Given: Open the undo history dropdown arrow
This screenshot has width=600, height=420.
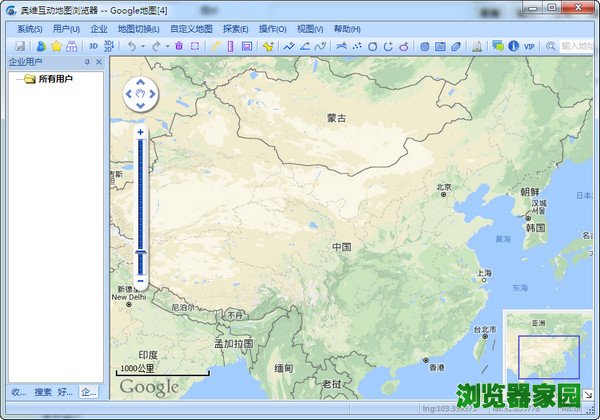Looking at the screenshot, I should (143, 46).
